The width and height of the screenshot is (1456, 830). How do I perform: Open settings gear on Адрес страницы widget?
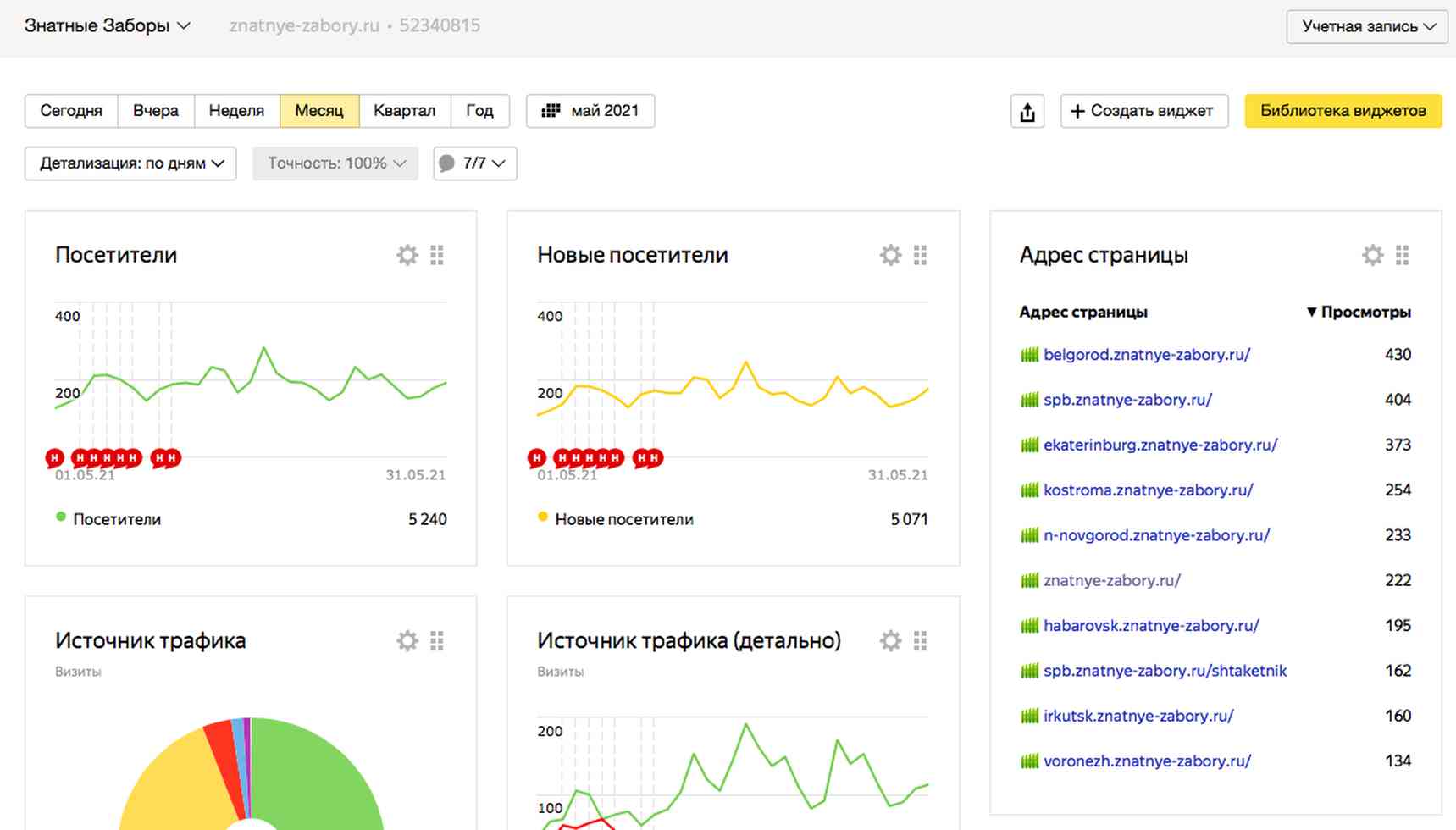[x=1372, y=255]
